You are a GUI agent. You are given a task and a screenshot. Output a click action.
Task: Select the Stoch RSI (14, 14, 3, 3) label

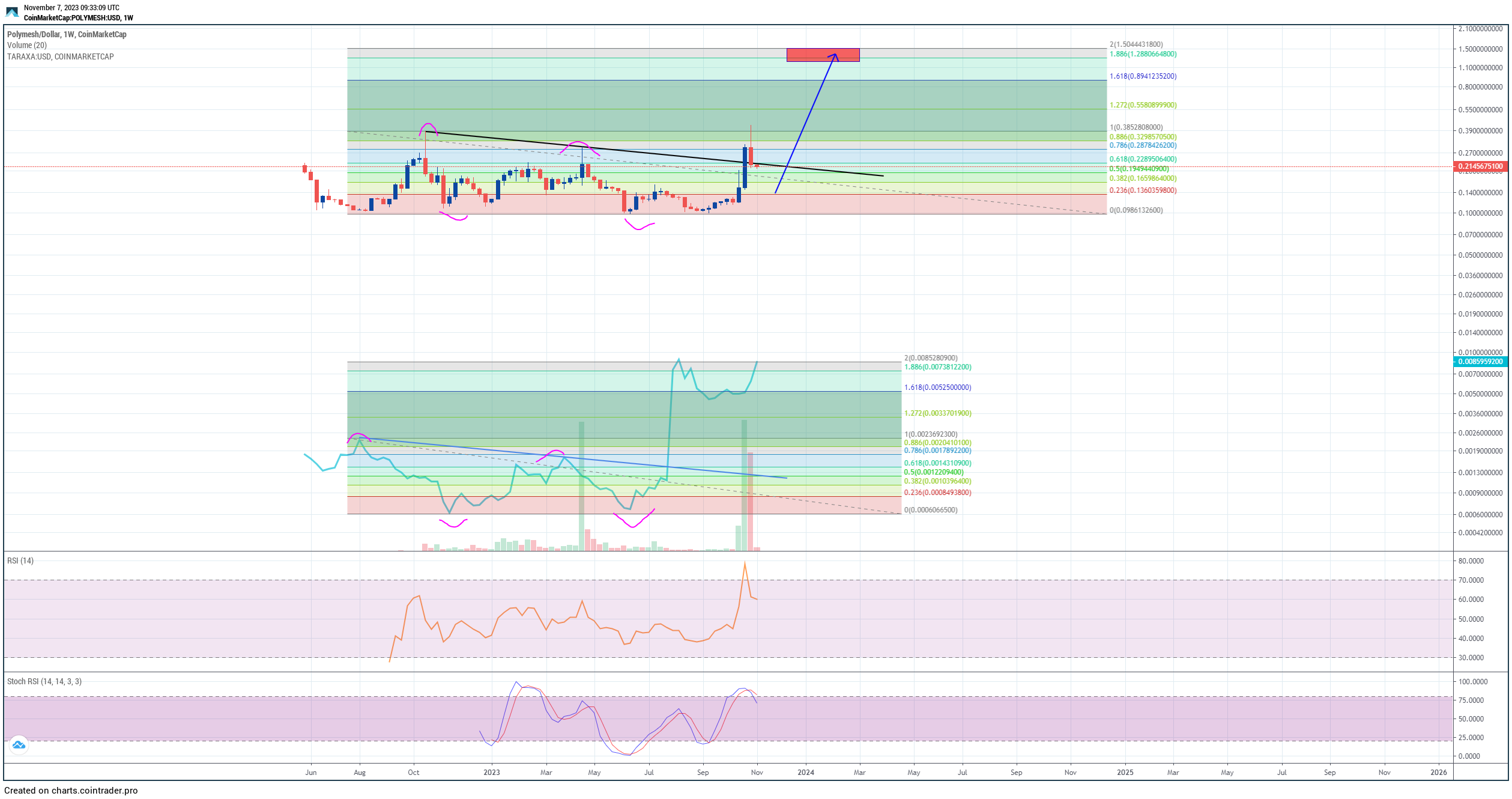pos(44,681)
